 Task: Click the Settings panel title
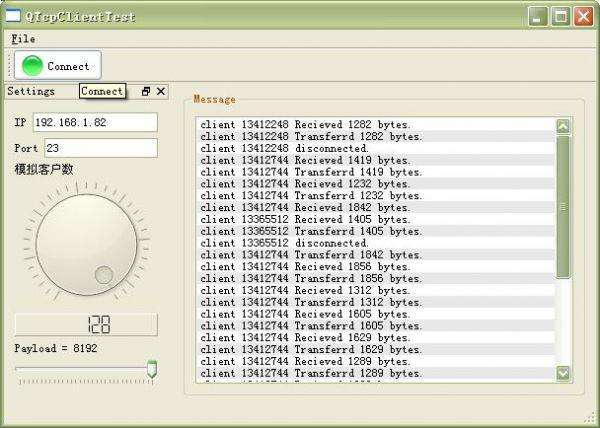31,91
